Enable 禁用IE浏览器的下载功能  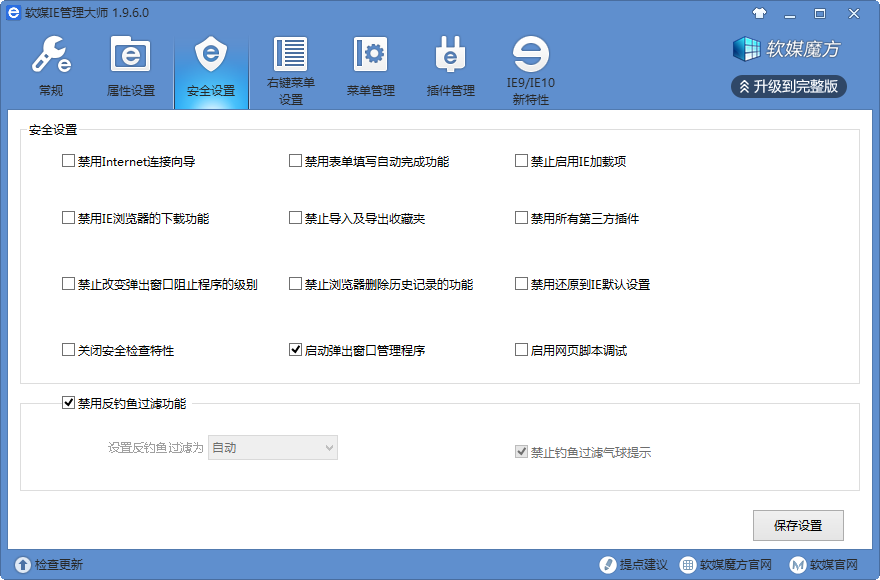tap(68, 218)
